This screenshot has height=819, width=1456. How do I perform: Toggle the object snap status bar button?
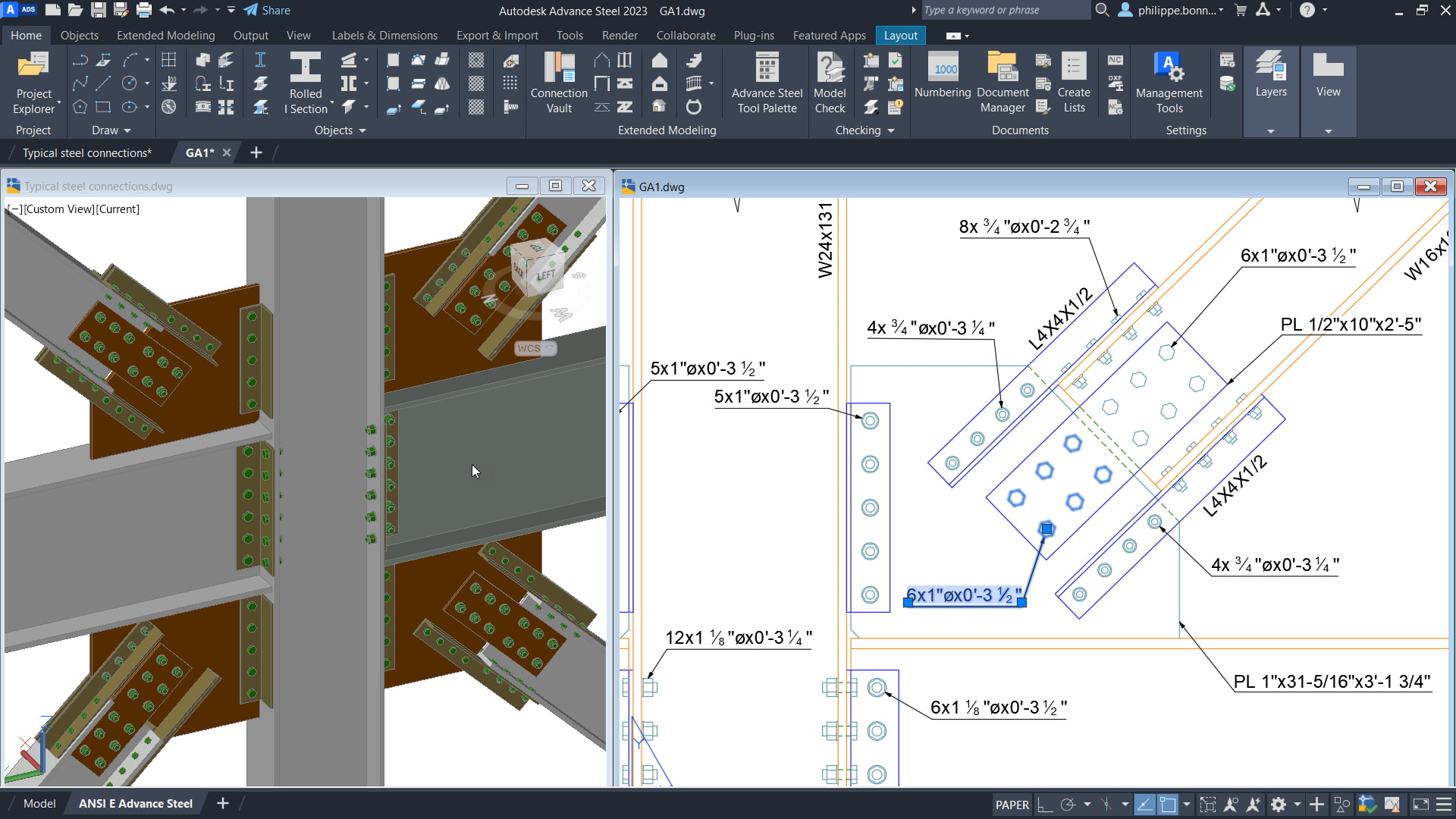[1168, 805]
